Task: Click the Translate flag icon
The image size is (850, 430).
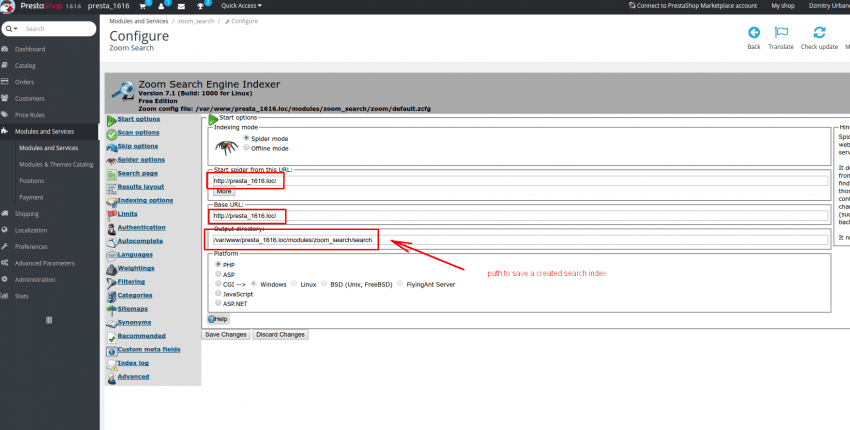Action: point(781,33)
